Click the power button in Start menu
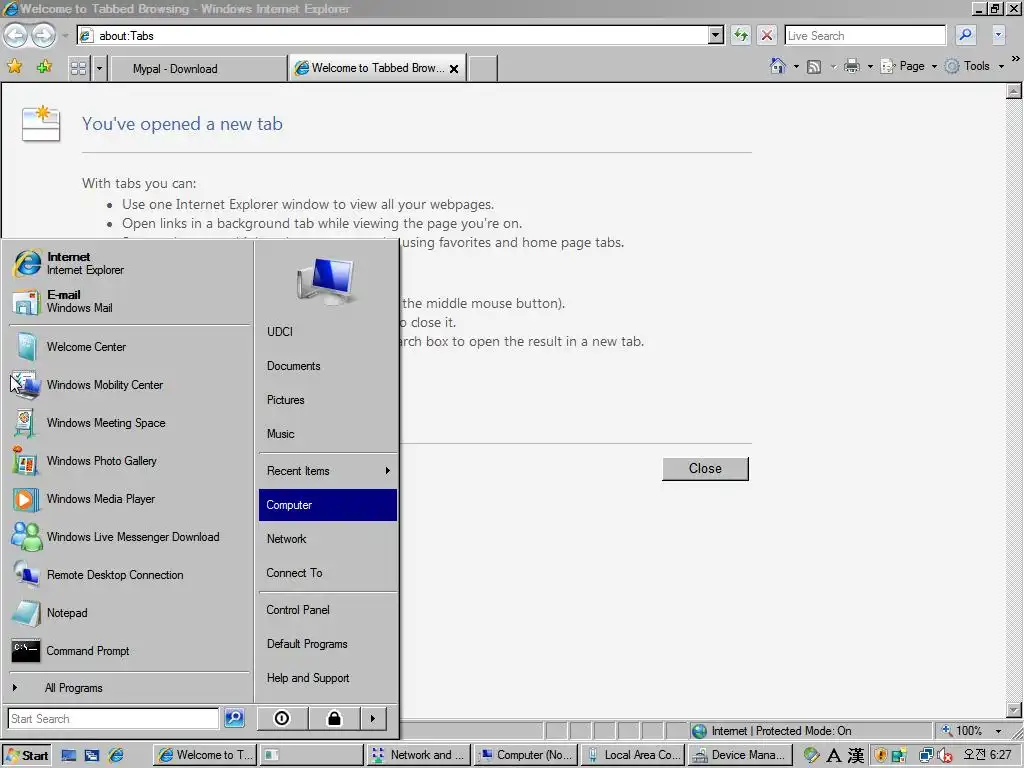Image resolution: width=1024 pixels, height=768 pixels. (x=282, y=718)
